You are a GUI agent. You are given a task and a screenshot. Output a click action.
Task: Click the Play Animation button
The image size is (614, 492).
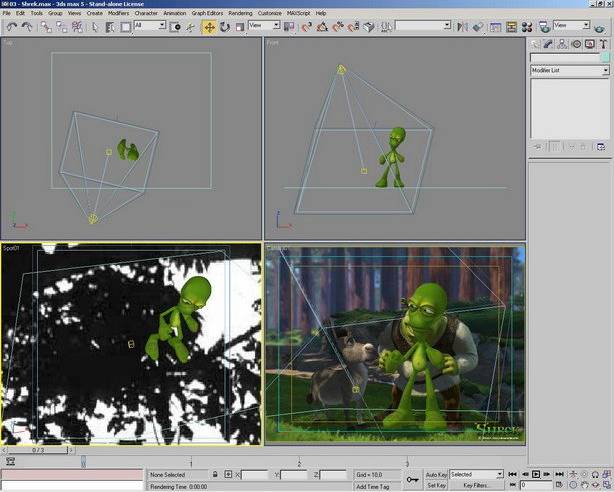(x=536, y=474)
